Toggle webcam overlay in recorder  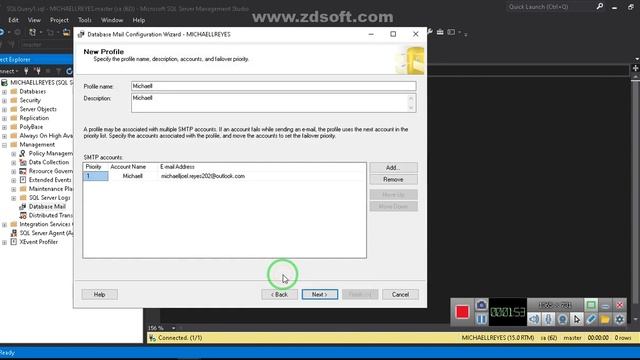point(562,319)
